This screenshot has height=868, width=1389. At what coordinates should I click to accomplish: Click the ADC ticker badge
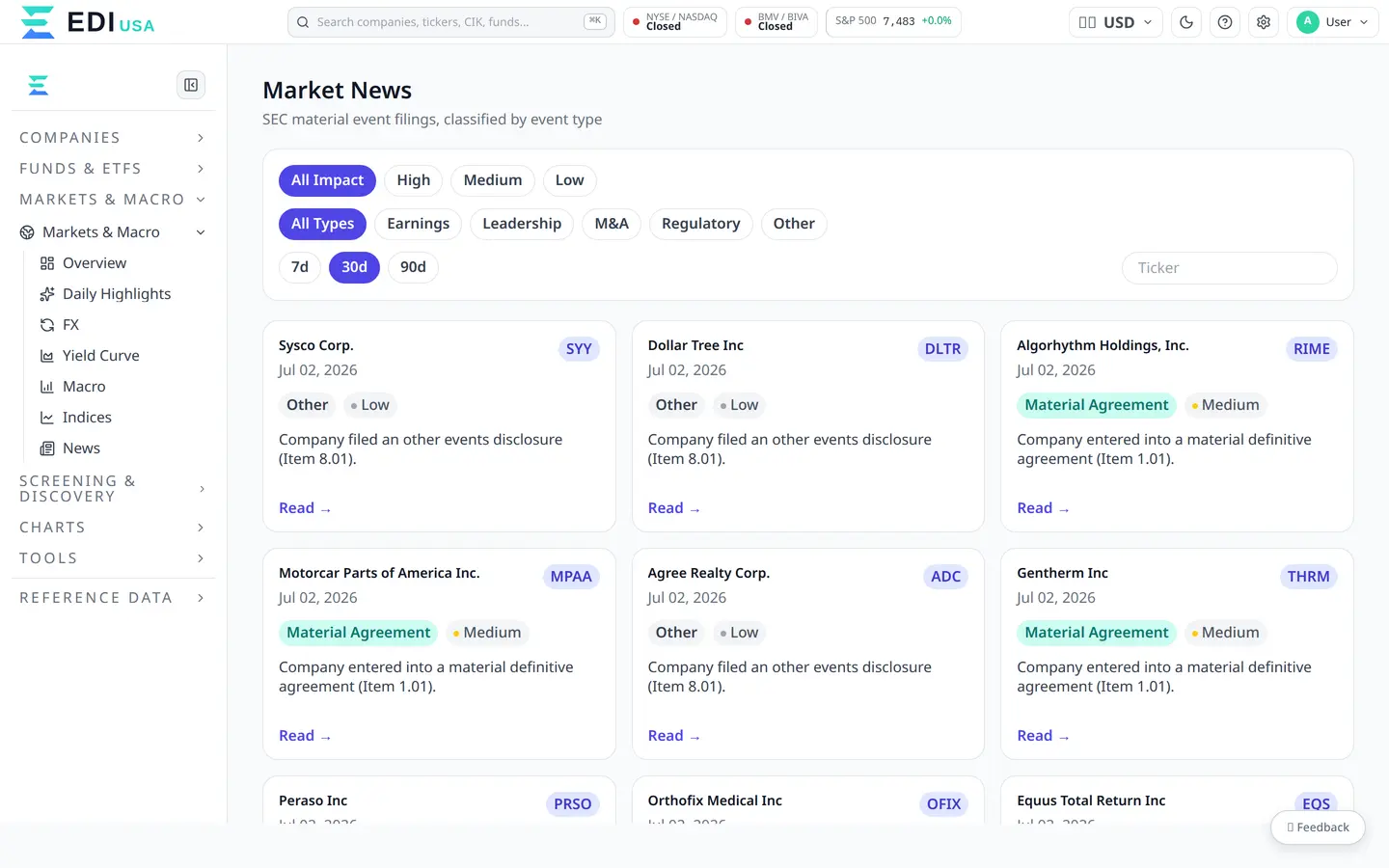[x=945, y=577]
